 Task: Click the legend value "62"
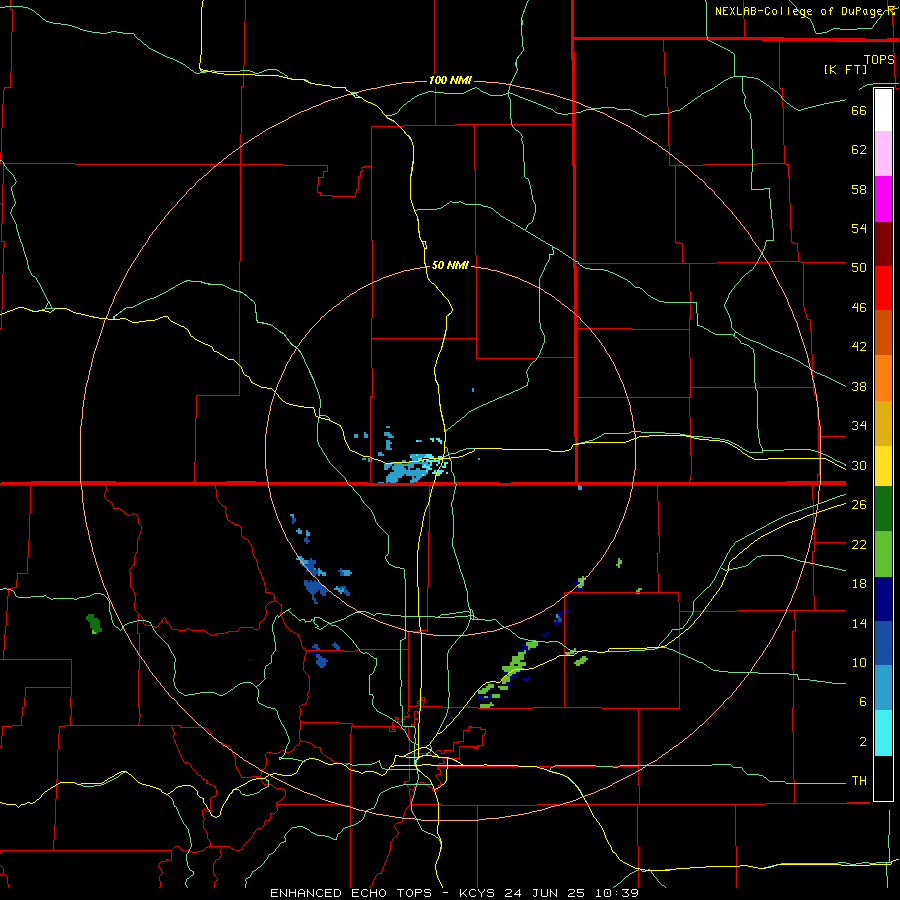click(859, 149)
